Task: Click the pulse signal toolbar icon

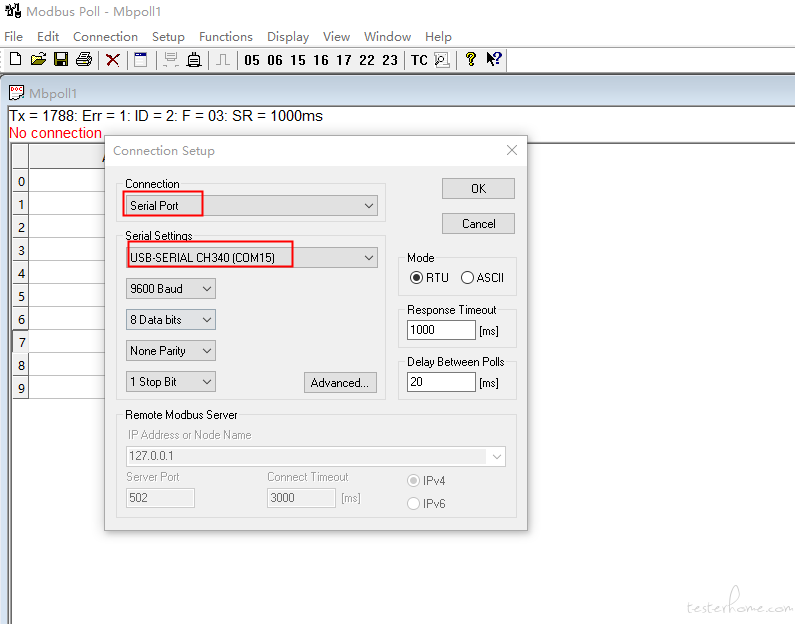Action: pyautogui.click(x=223, y=60)
